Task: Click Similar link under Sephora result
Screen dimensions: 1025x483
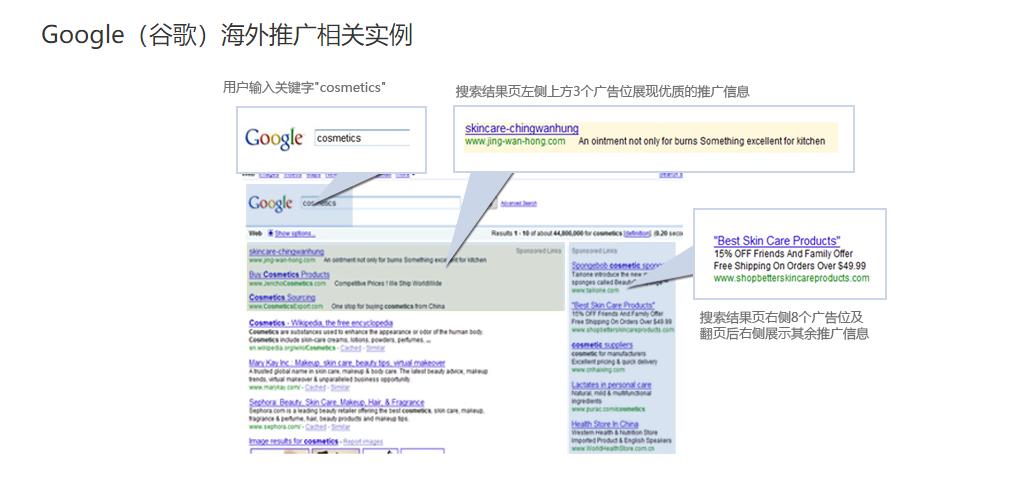Action: (x=340, y=427)
